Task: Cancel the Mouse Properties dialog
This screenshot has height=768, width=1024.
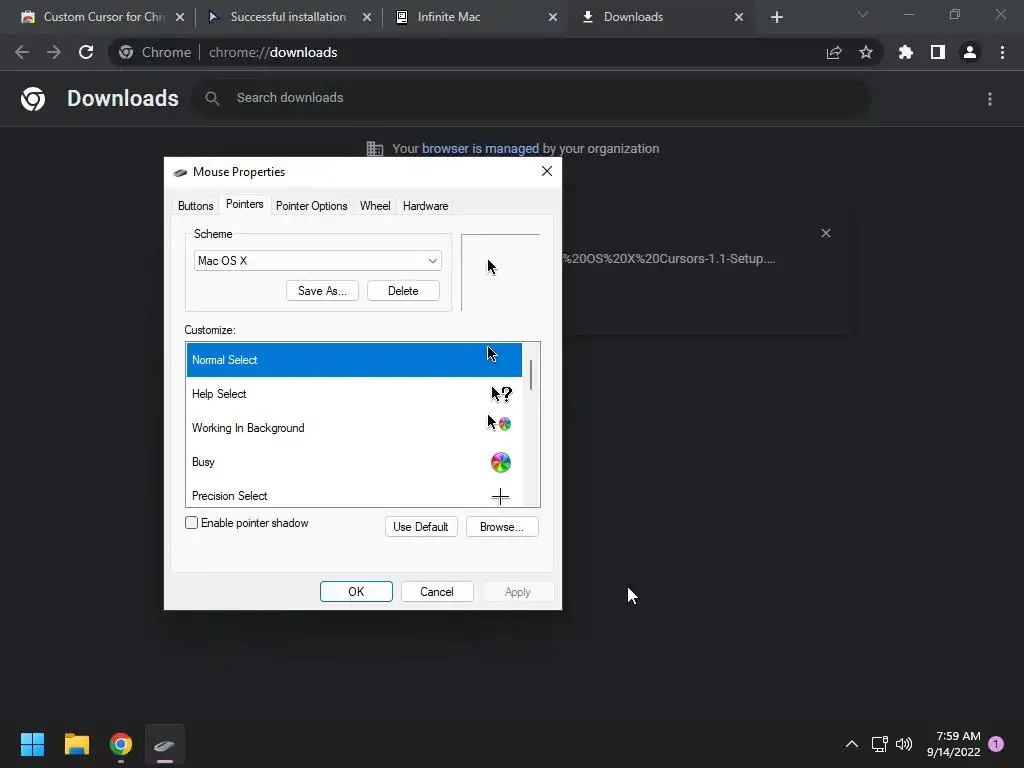Action: [437, 592]
